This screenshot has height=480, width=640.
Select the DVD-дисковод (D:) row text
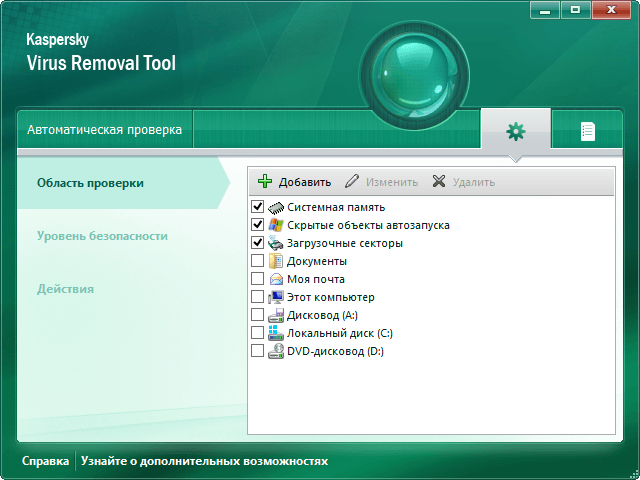(336, 351)
